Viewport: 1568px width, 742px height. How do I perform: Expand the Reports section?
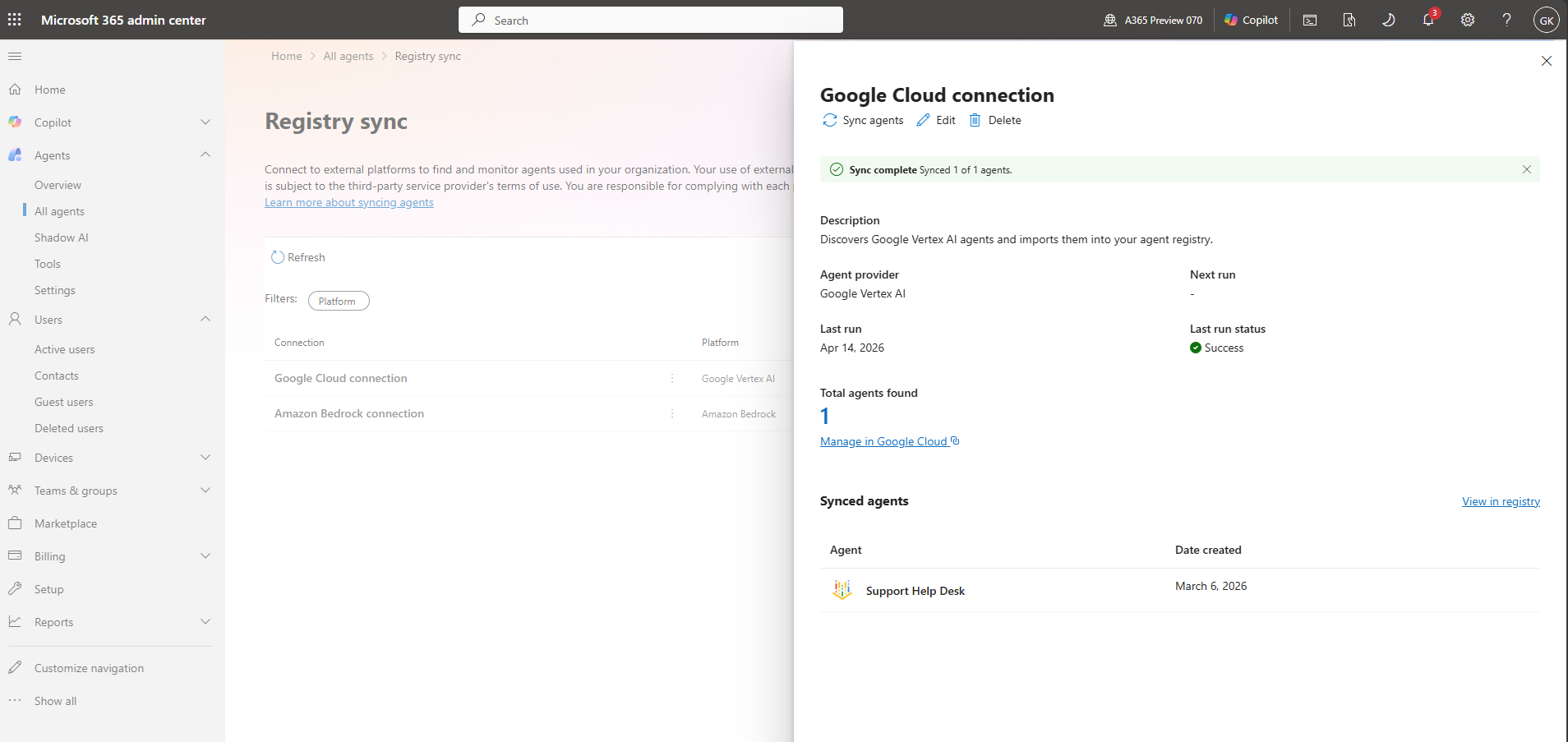point(205,622)
